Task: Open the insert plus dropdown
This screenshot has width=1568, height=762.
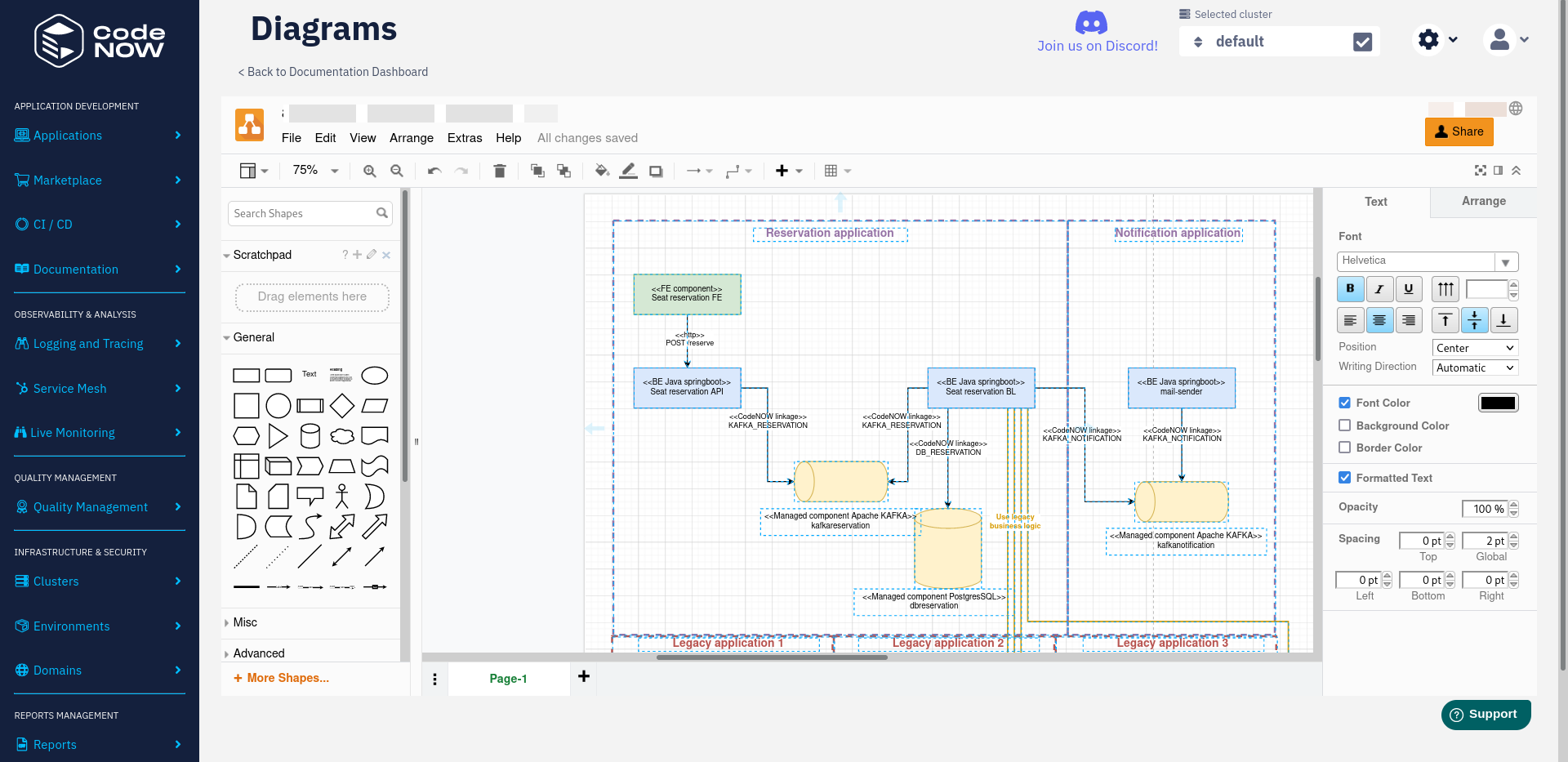Action: pos(789,171)
